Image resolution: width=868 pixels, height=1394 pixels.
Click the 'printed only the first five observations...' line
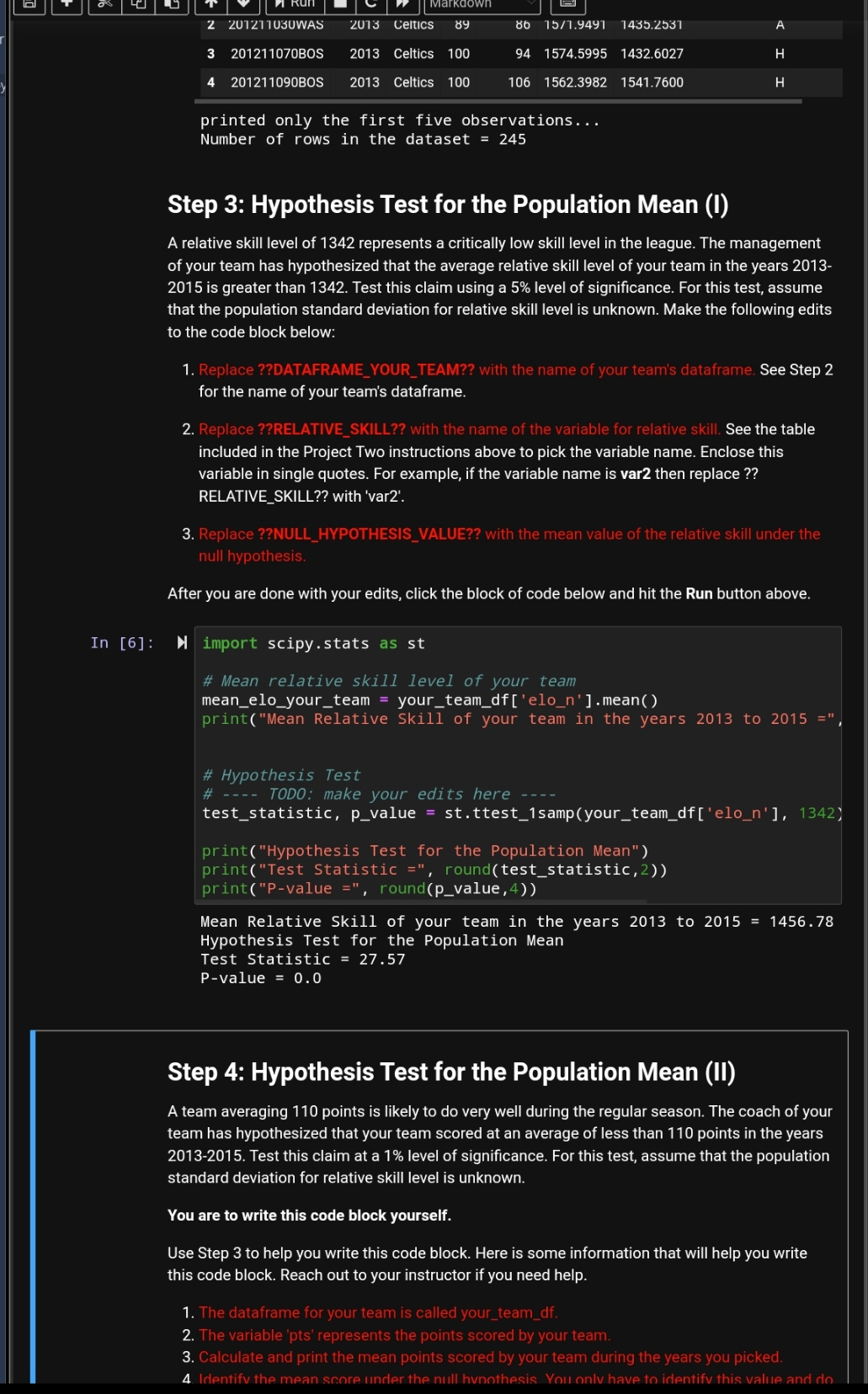[400, 120]
